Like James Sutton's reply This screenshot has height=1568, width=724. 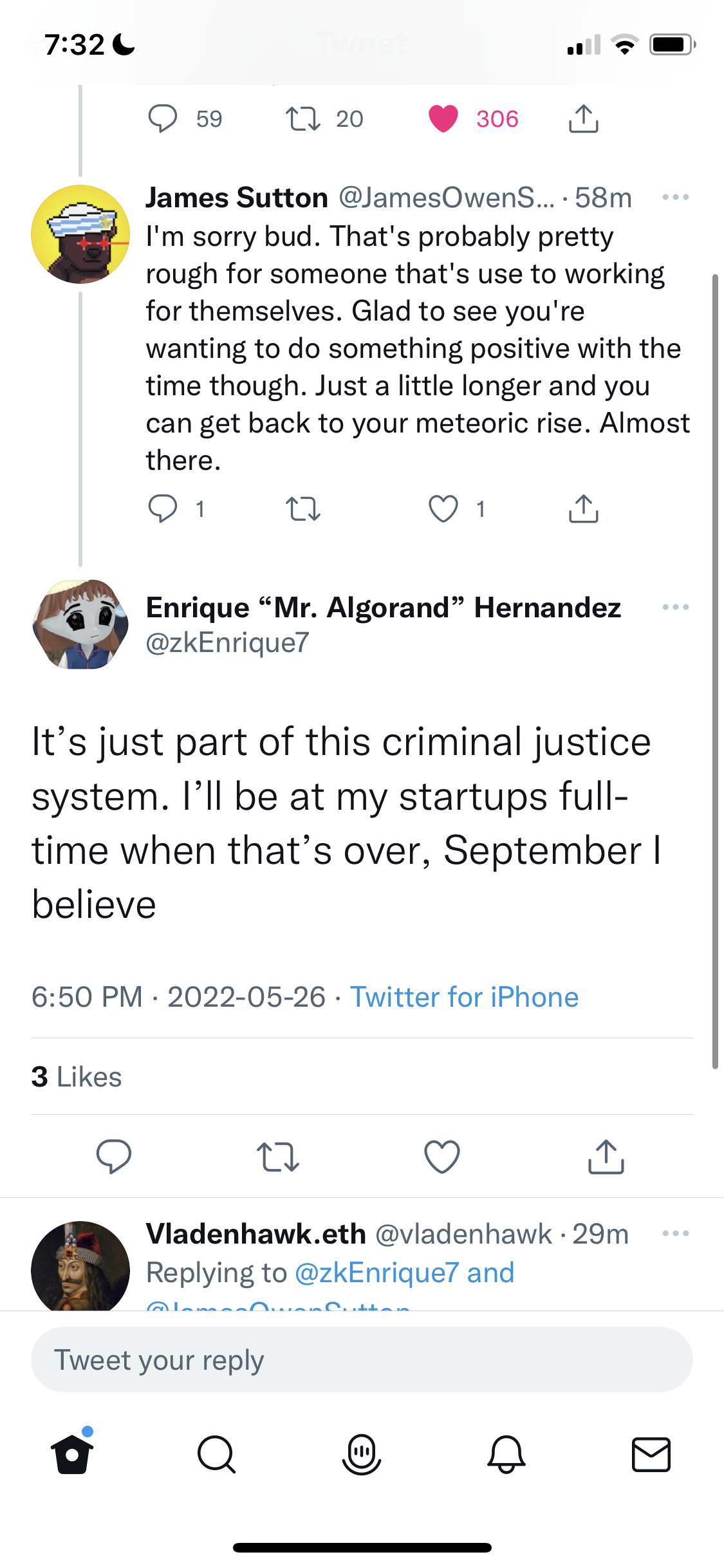443,509
